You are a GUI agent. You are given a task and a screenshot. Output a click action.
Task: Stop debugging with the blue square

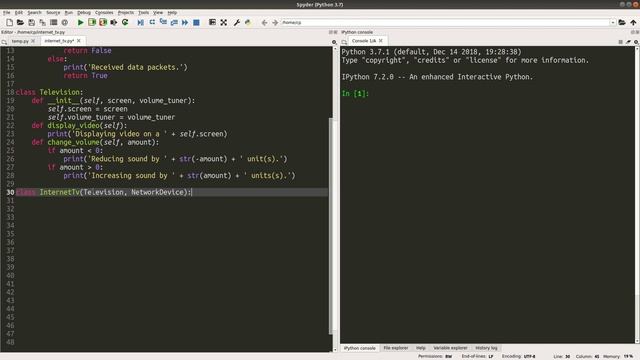point(196,22)
